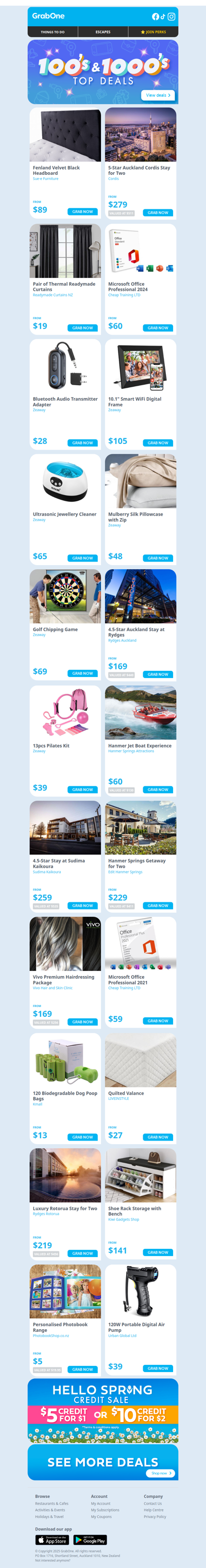Select the Join Perks star tab
Image resolution: width=206 pixels, height=1568 pixels.
(x=153, y=31)
